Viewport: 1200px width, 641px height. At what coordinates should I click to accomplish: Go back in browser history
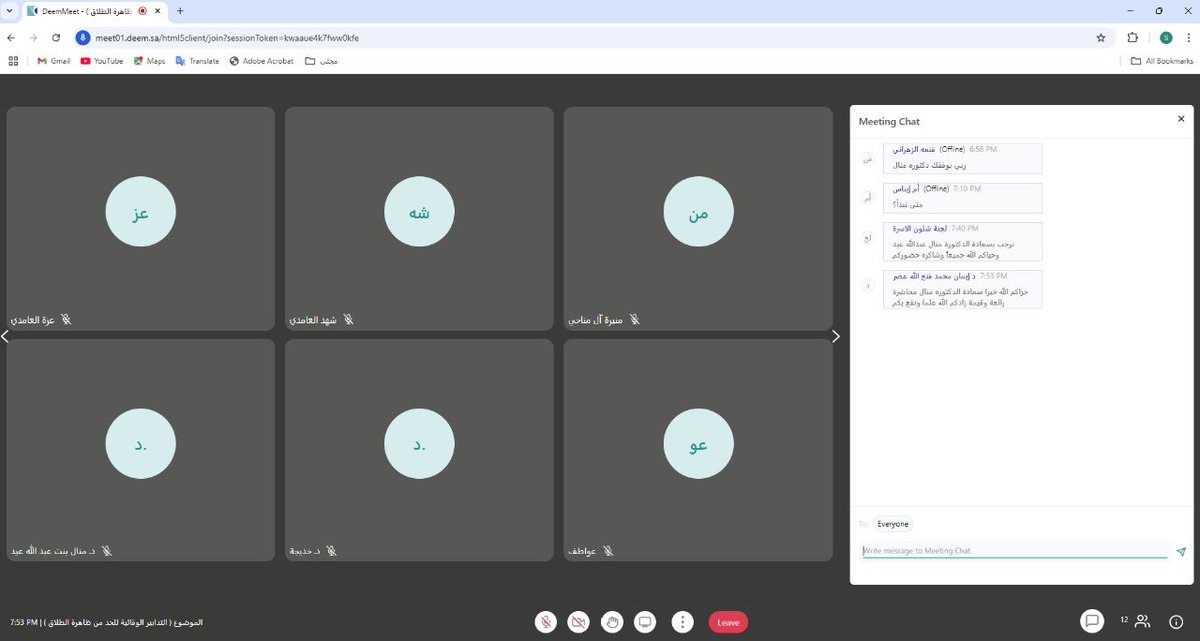tap(10, 37)
